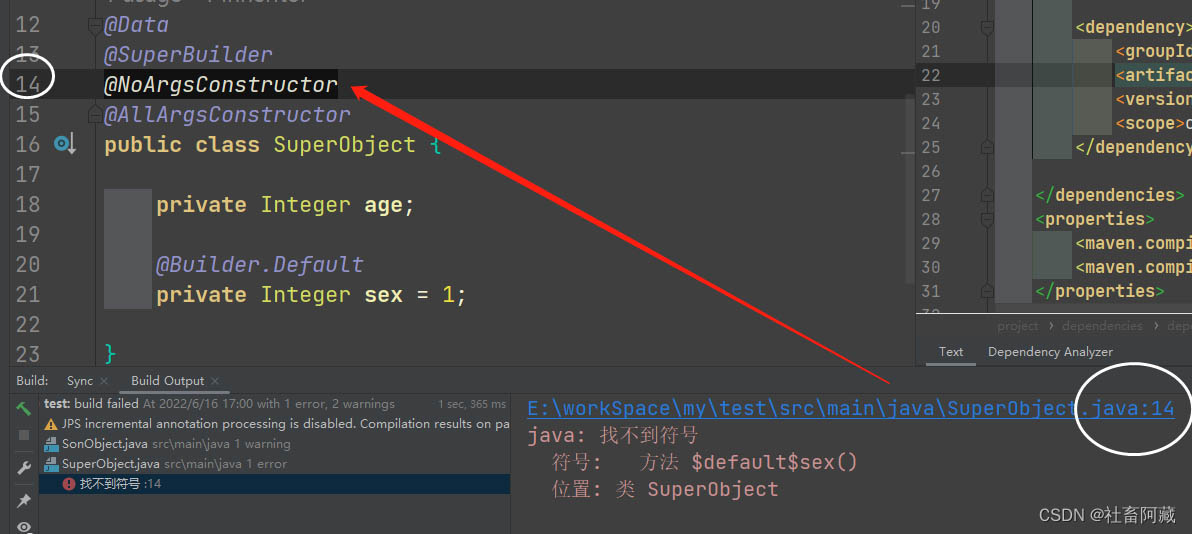Toggle the pin tab icon
The image size is (1192, 534).
click(24, 500)
